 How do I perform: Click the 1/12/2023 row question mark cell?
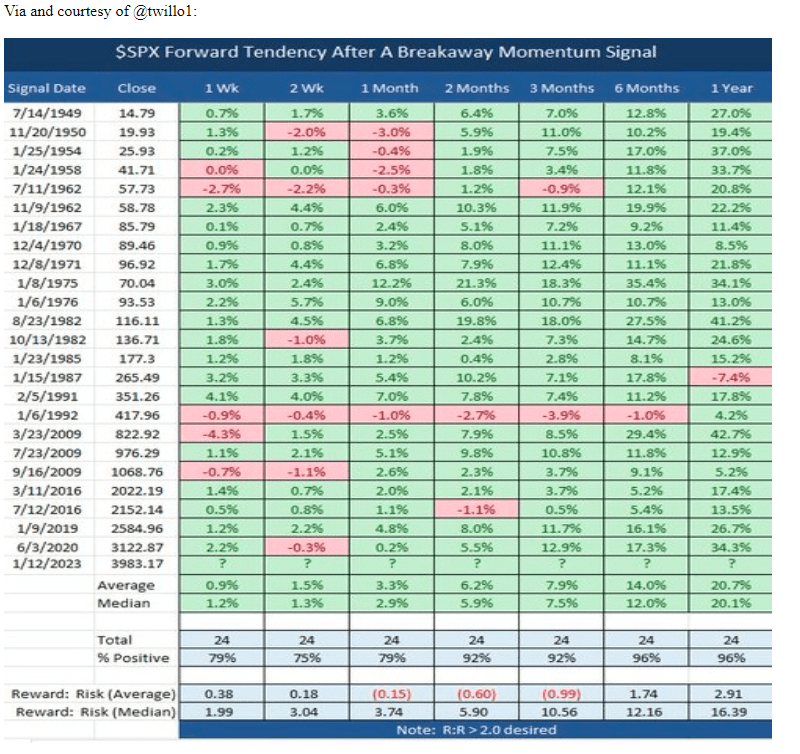point(221,563)
